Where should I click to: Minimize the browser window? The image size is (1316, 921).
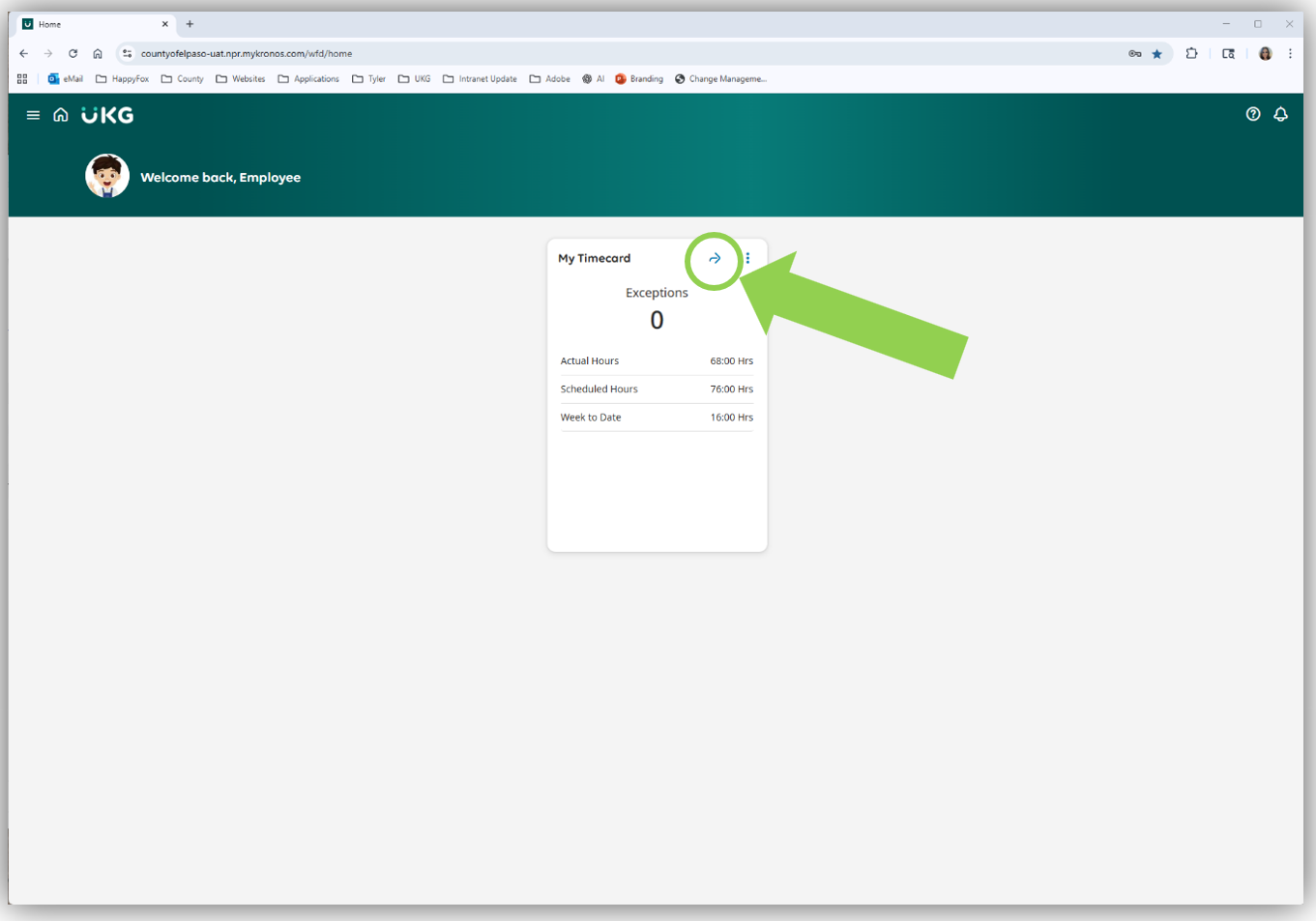tap(1226, 24)
